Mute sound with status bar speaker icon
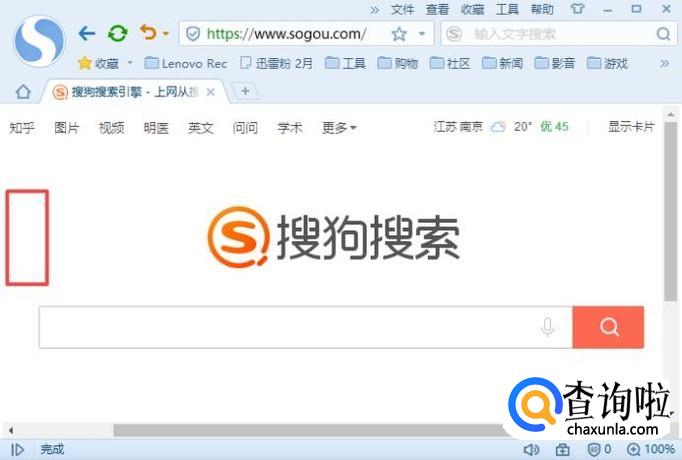The image size is (682, 460). pyautogui.click(x=531, y=449)
